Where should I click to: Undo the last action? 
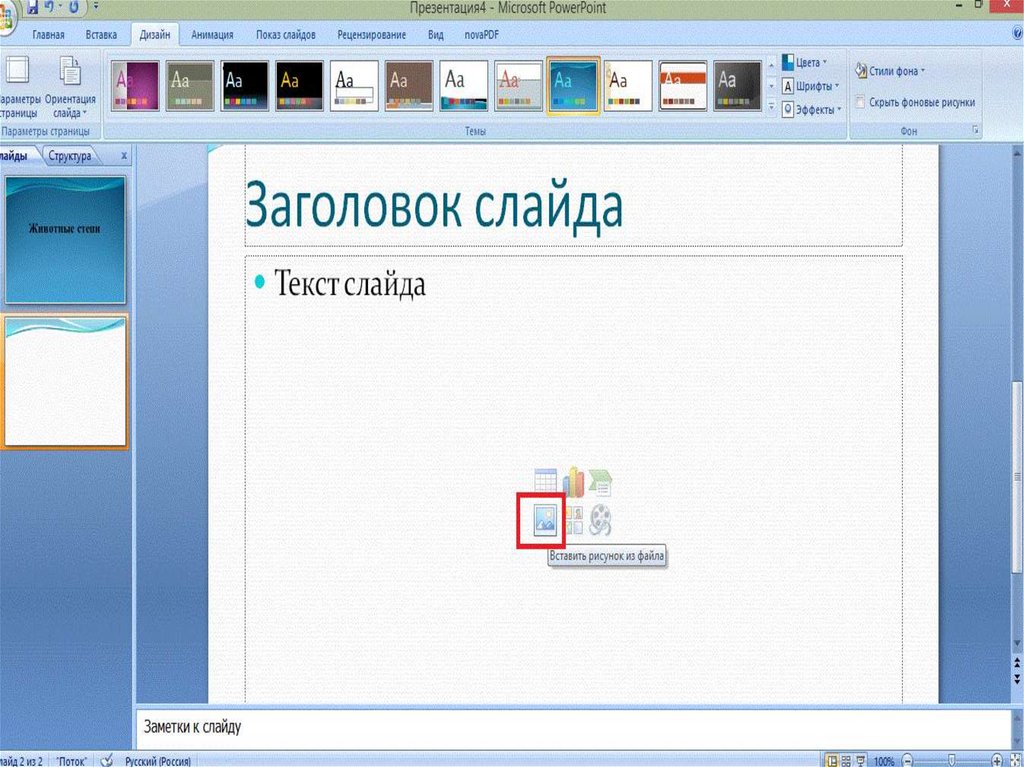click(48, 7)
